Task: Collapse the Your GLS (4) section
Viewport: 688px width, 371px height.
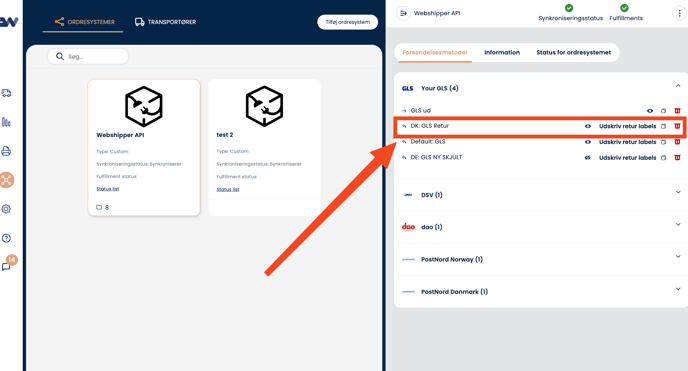Action: pos(678,86)
